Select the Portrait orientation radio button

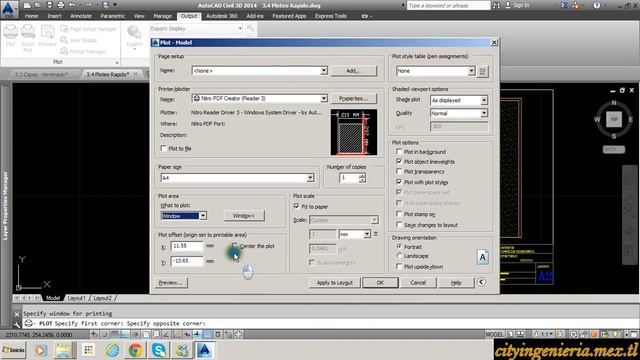click(400, 247)
